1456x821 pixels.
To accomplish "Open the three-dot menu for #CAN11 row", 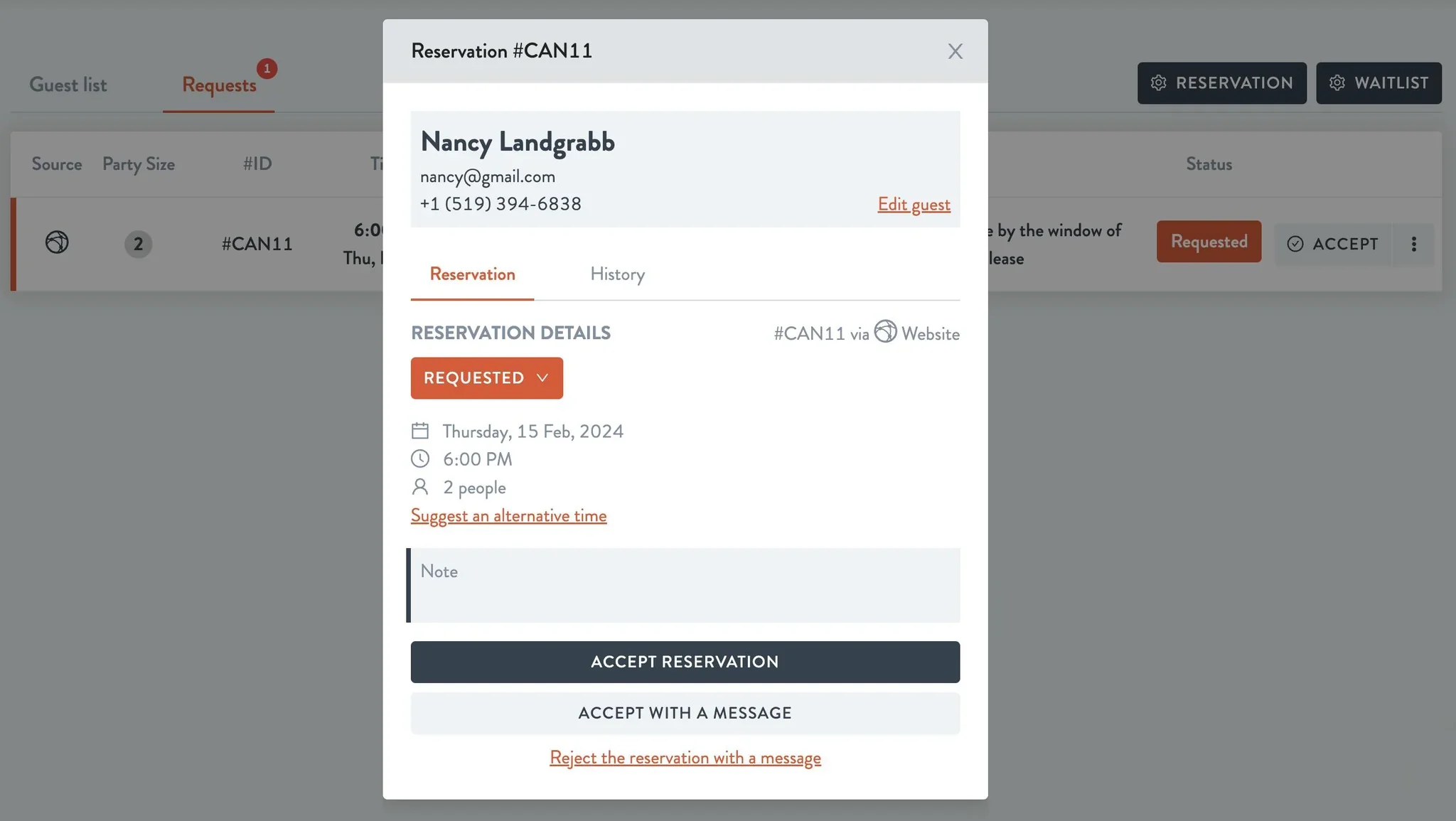I will [1413, 244].
